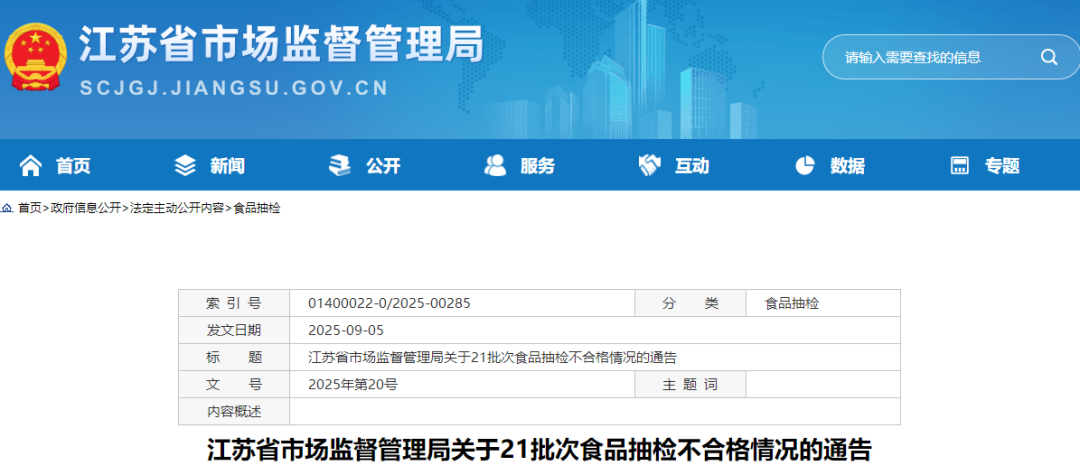Go to 首页 in breadcrumb
The height and width of the screenshot is (475, 1080).
point(30,208)
